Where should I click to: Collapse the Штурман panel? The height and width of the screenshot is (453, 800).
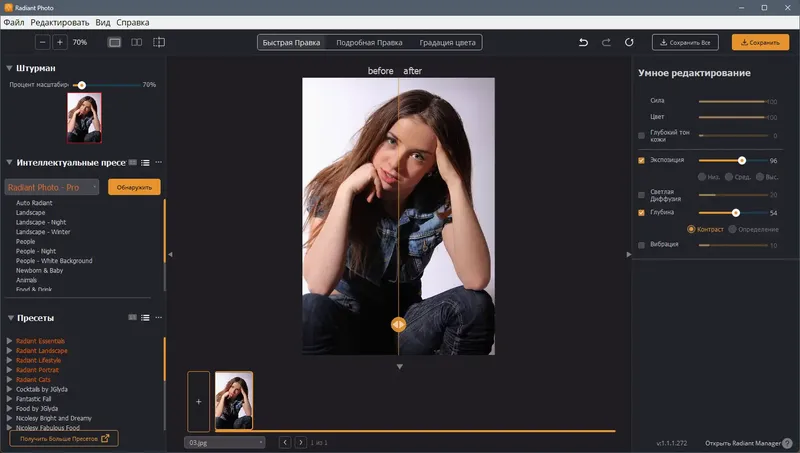coord(9,68)
